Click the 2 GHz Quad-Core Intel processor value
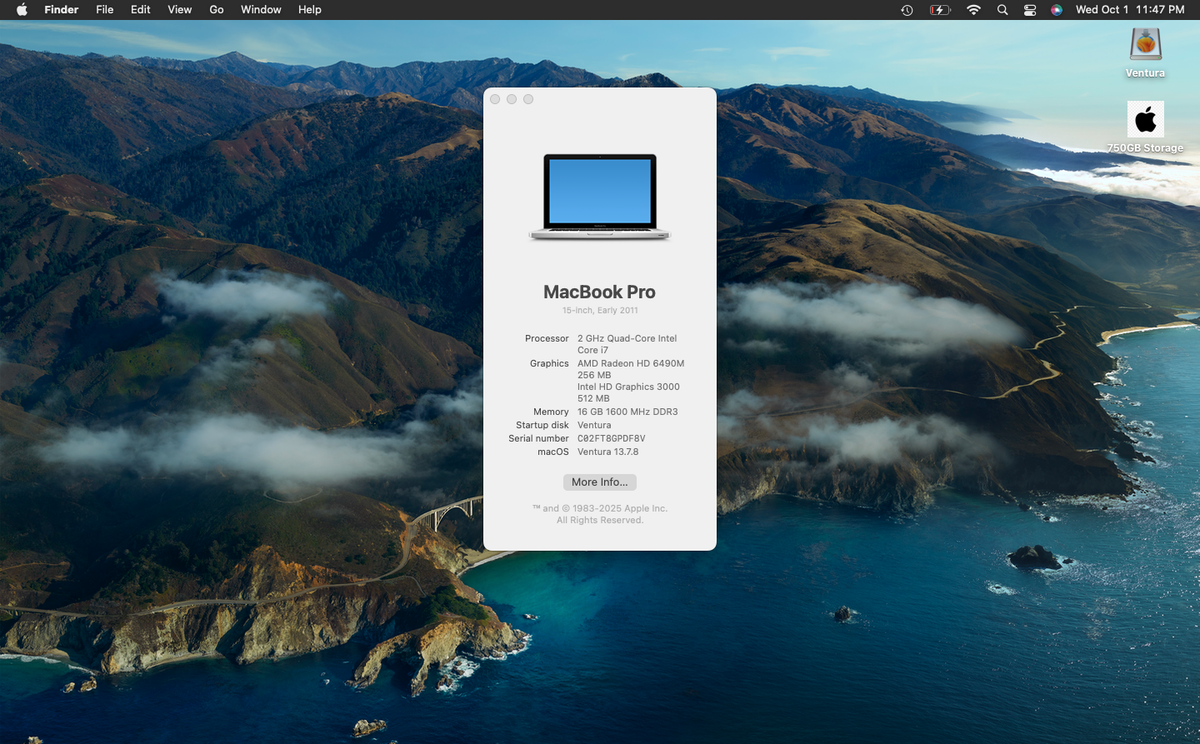The height and width of the screenshot is (744, 1200). click(627, 344)
